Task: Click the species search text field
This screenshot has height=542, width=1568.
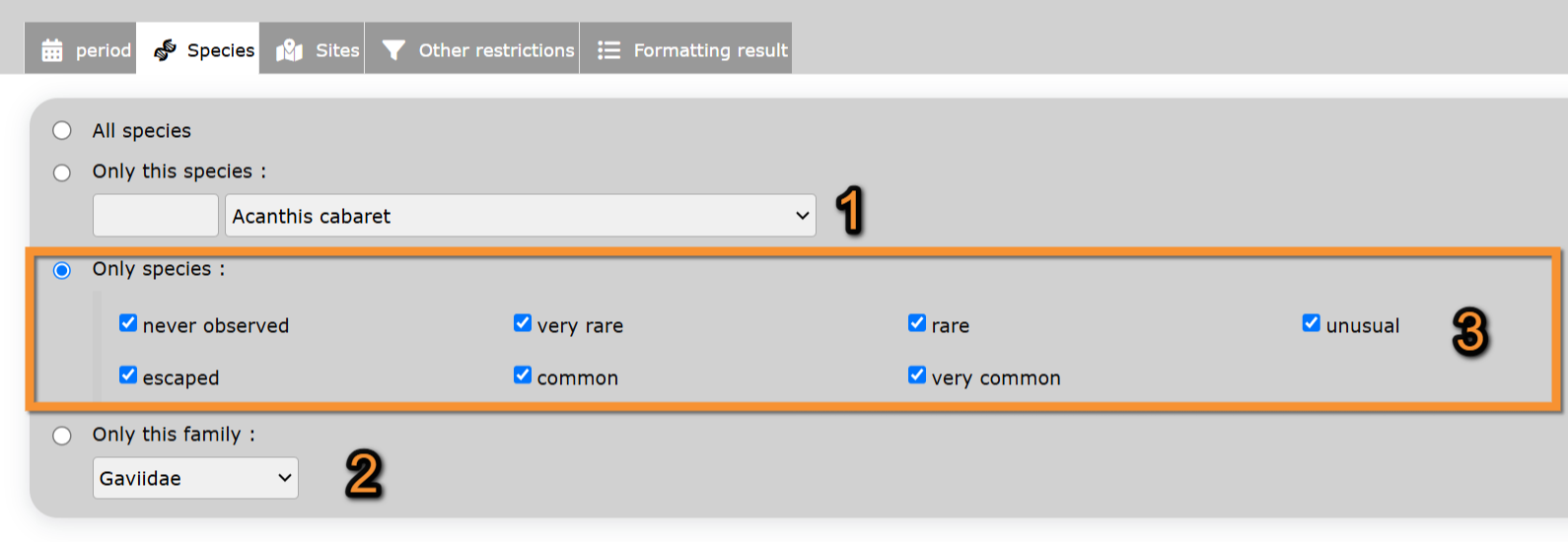Action: click(x=155, y=216)
